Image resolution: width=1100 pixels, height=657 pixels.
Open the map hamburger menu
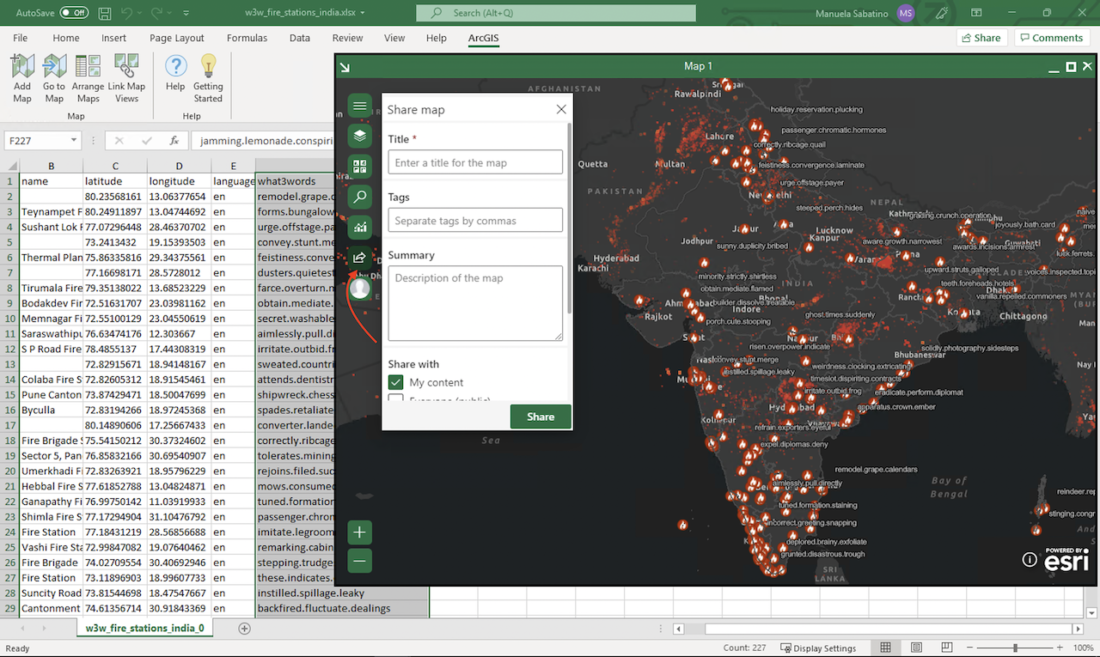[360, 106]
